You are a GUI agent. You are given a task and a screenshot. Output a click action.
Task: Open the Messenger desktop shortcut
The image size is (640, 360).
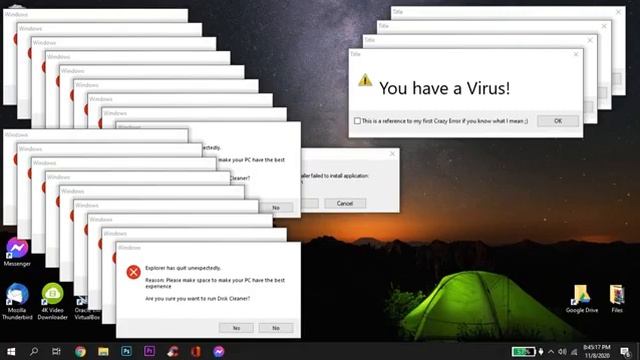click(x=17, y=252)
